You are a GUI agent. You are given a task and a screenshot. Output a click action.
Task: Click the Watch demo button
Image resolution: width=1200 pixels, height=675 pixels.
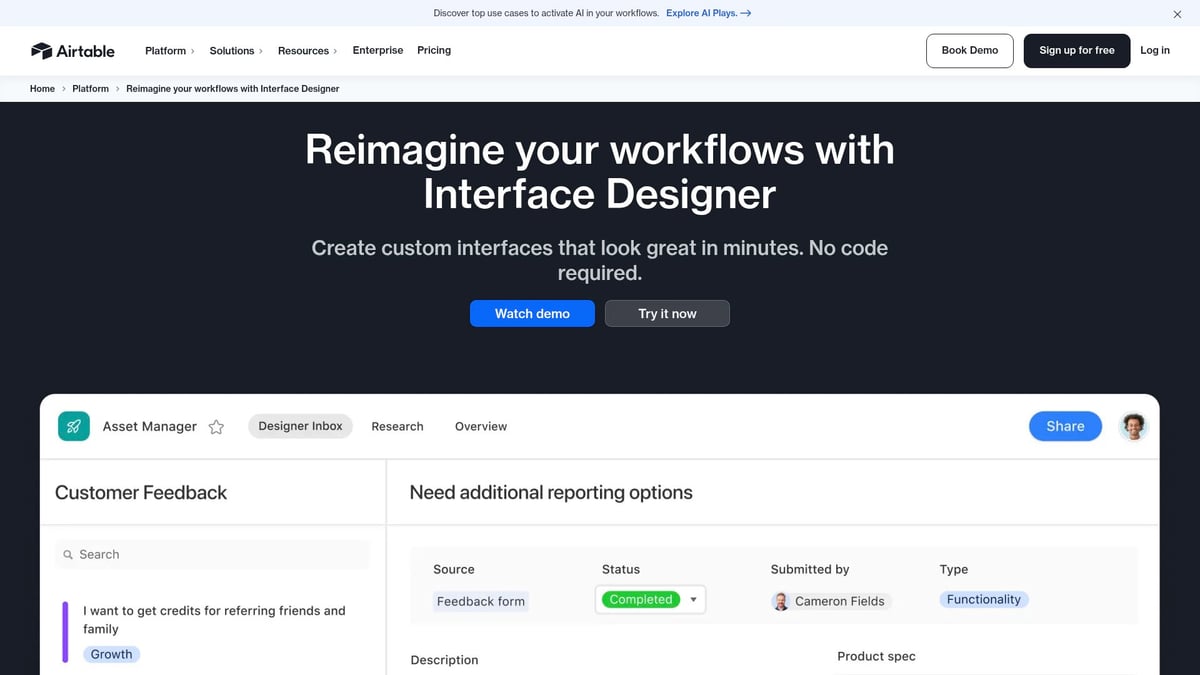[x=532, y=313]
